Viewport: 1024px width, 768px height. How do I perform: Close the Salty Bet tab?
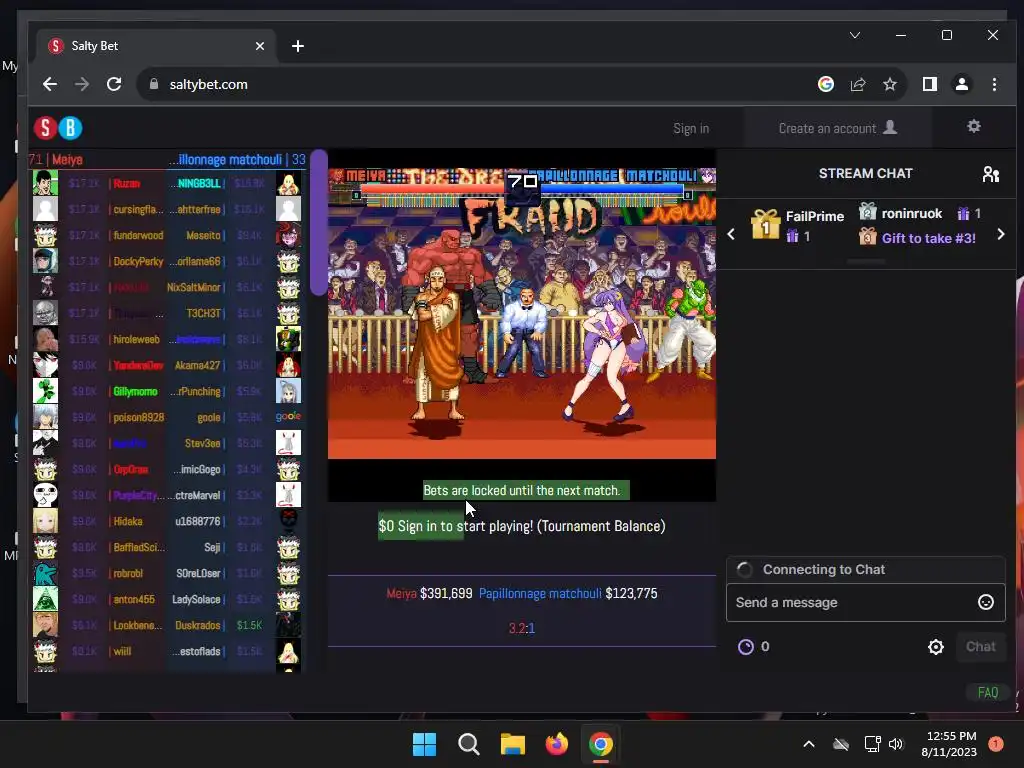pyautogui.click(x=260, y=46)
